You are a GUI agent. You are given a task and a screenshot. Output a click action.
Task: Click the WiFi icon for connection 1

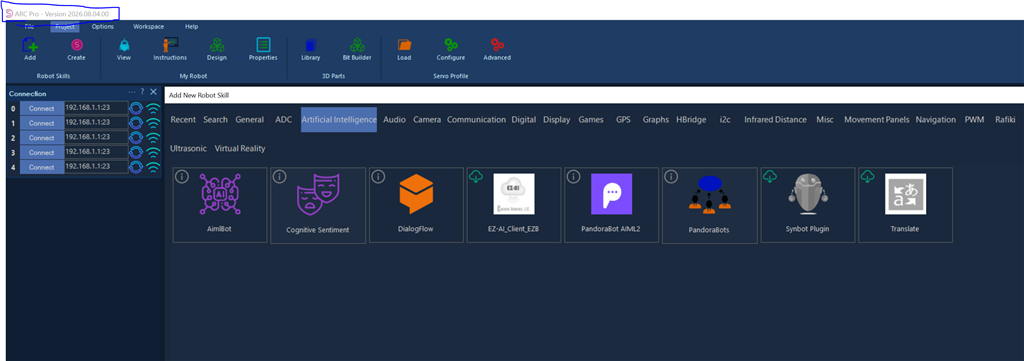[153, 123]
